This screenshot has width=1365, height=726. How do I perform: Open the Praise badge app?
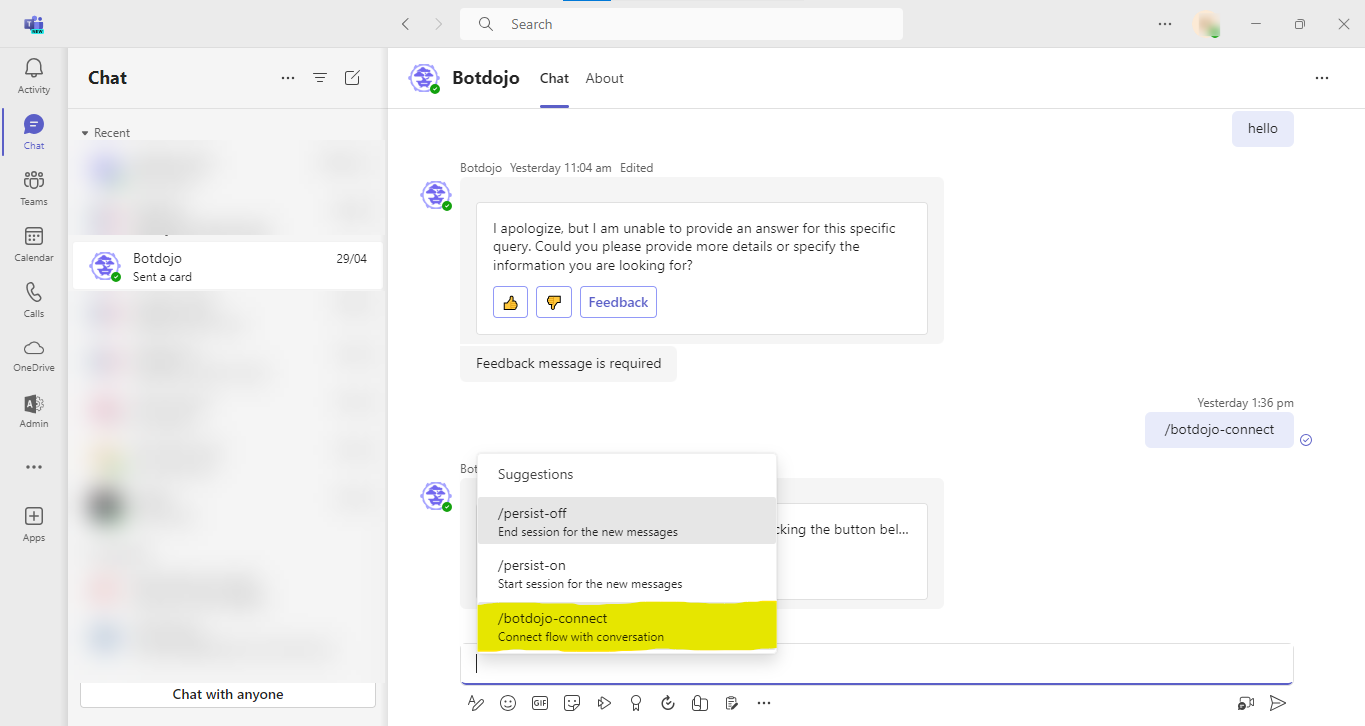636,703
